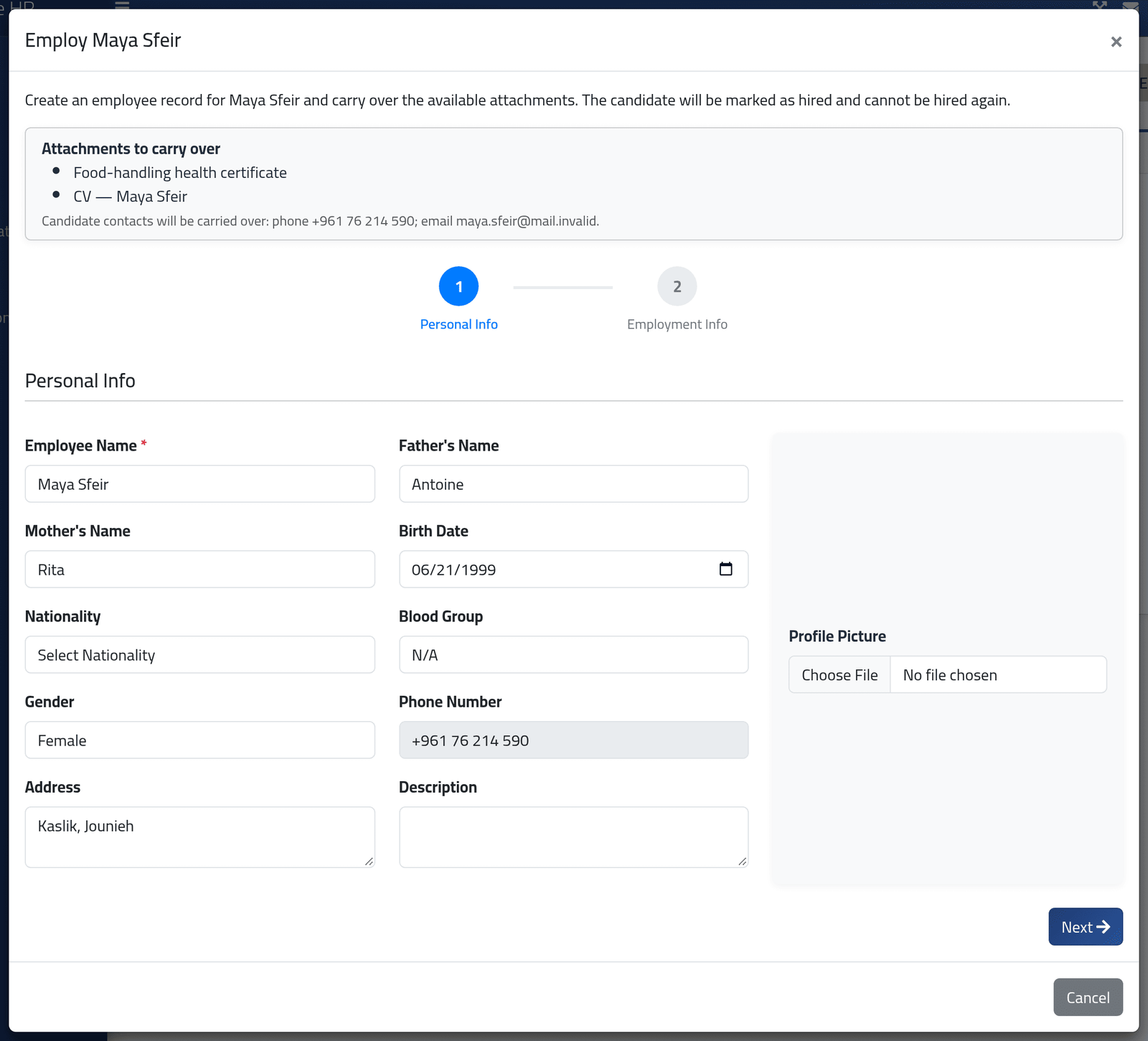
Task: Cancel the employee creation
Action: [x=1088, y=997]
